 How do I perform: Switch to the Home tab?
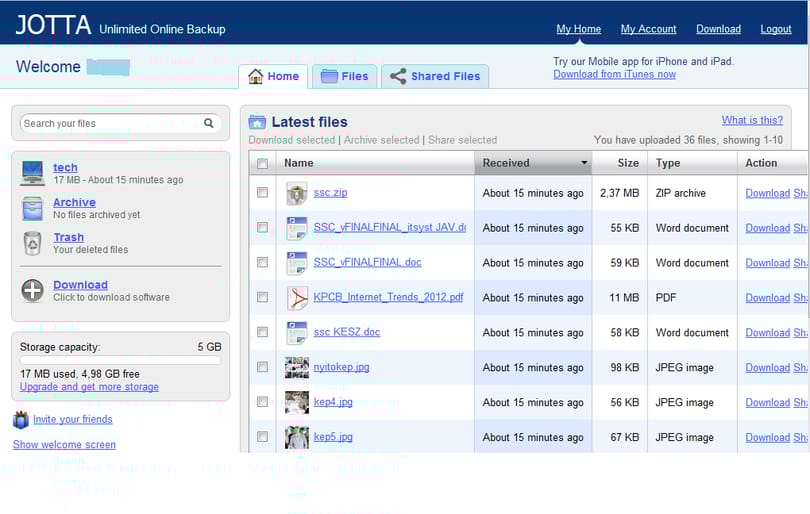[x=273, y=76]
